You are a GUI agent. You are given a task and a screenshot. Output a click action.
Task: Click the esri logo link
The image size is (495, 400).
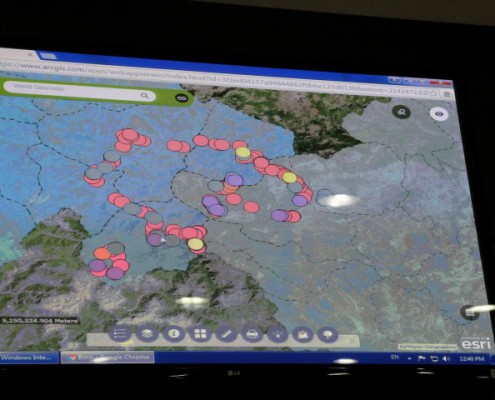(476, 343)
